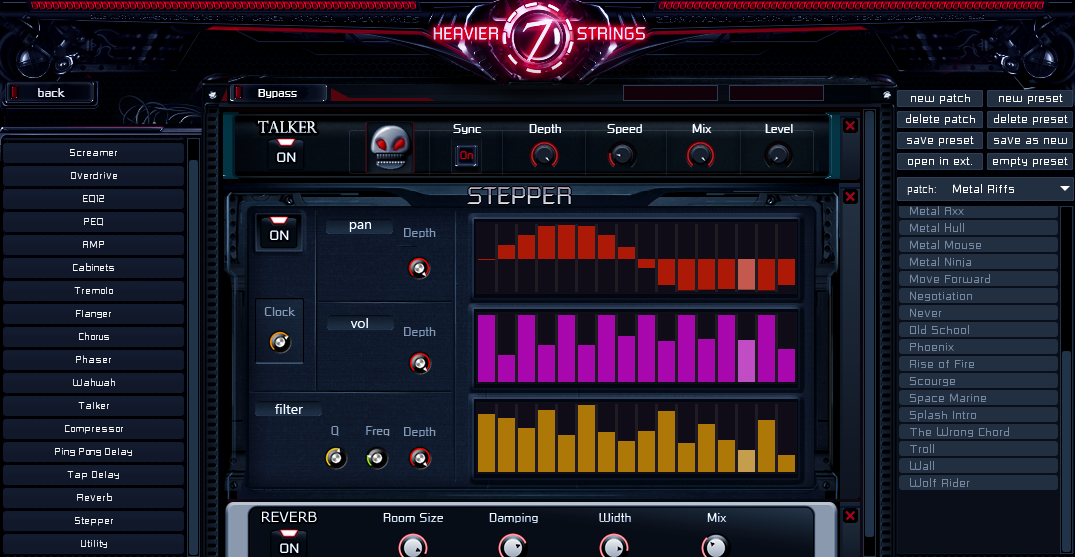Click the Talker Level knob
This screenshot has height=557, width=1075.
pyautogui.click(x=777, y=155)
